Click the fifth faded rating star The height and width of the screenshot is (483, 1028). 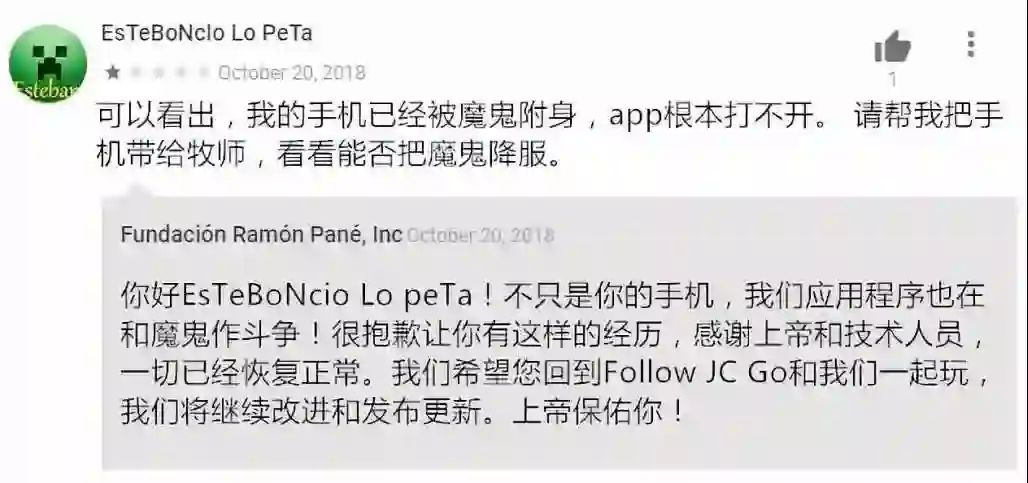click(204, 71)
